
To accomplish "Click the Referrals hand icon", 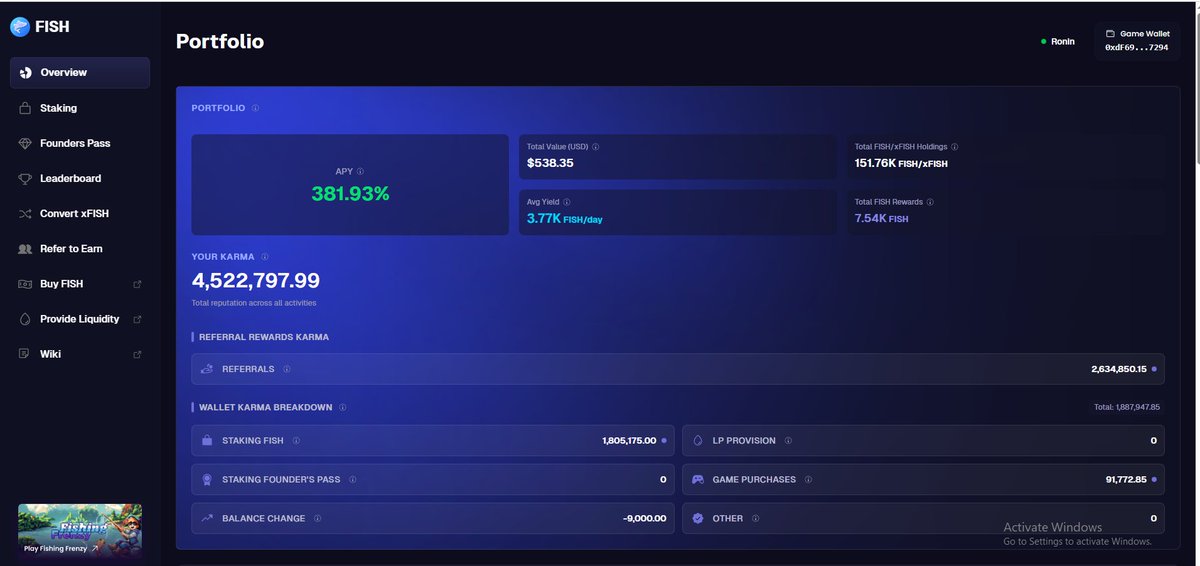I will coord(207,369).
